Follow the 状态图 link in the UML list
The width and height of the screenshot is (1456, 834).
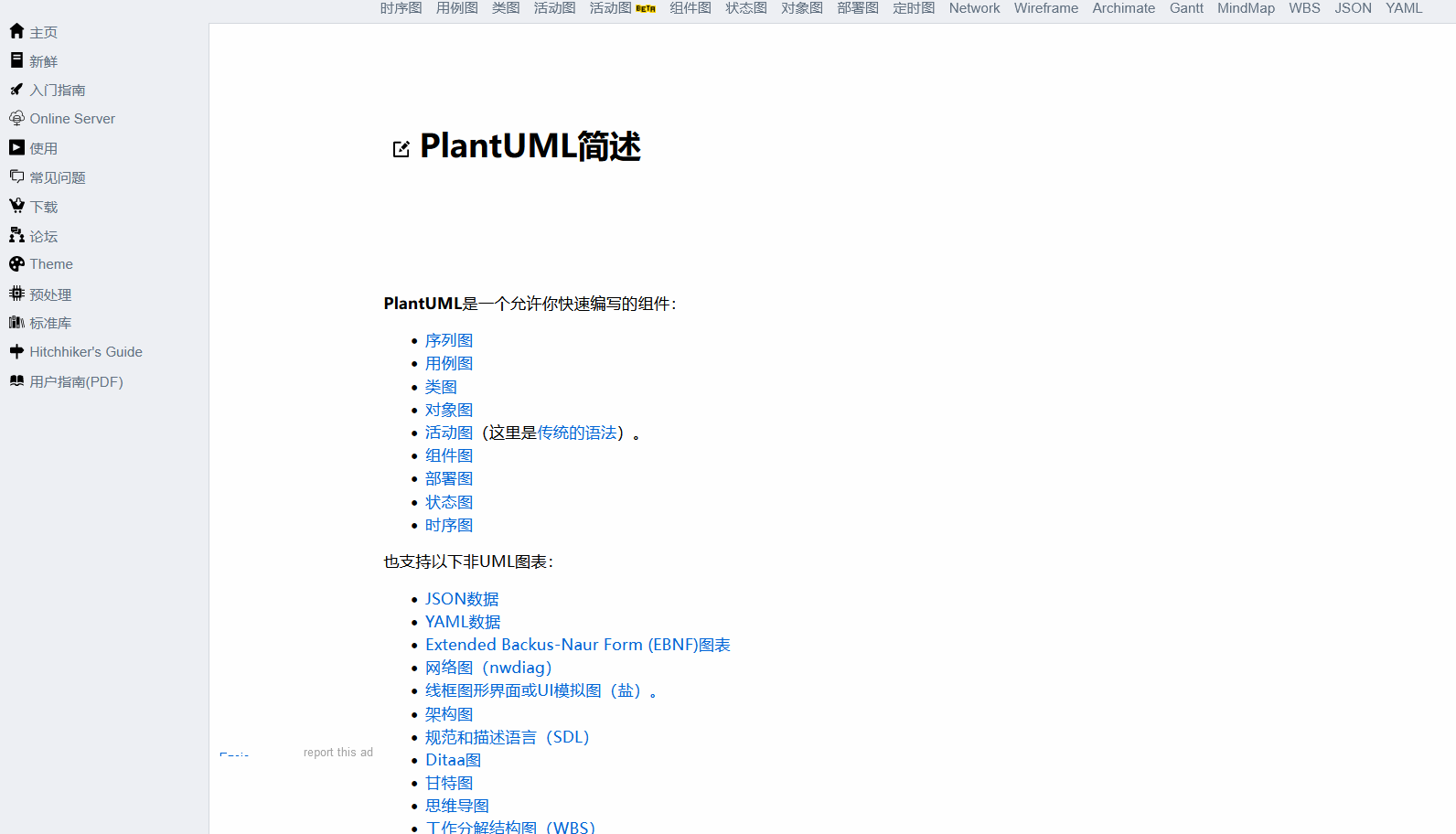click(x=449, y=502)
